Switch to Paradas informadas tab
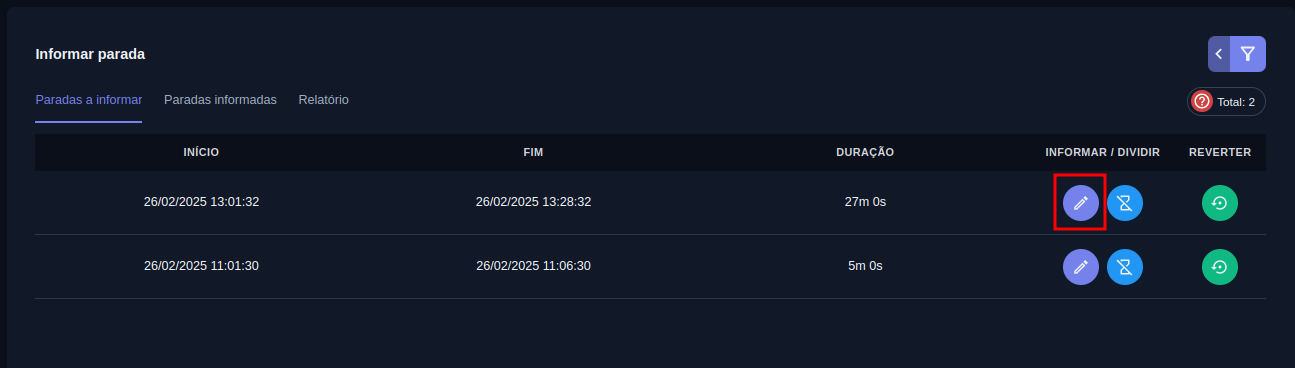The width and height of the screenshot is (1295, 368). (220, 100)
